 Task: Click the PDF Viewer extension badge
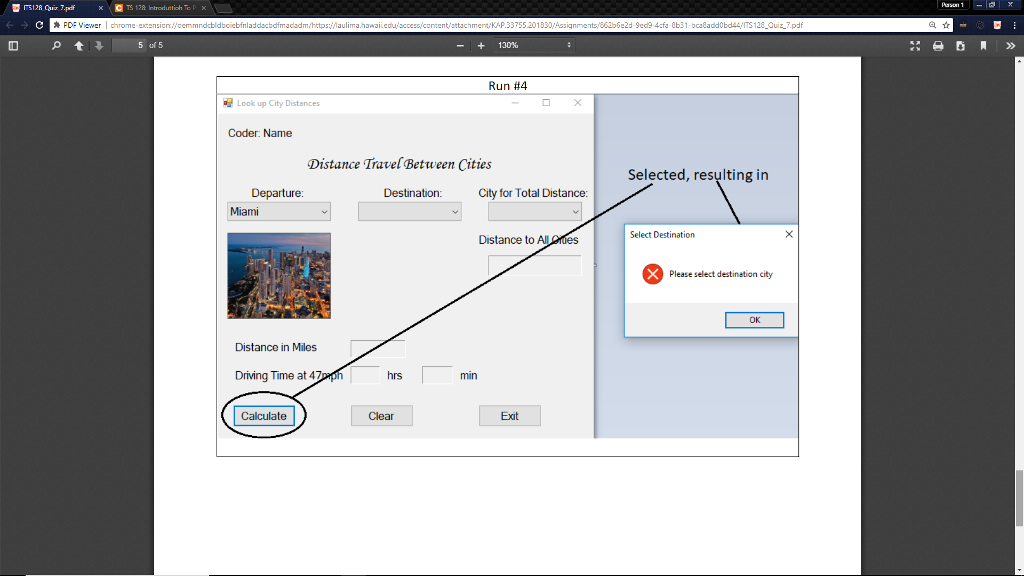[x=77, y=25]
